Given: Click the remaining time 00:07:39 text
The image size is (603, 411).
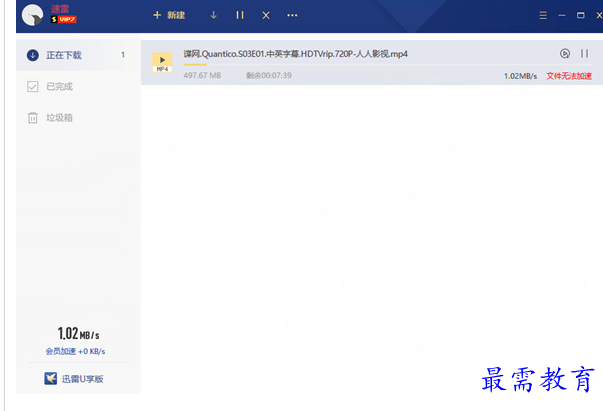Looking at the screenshot, I should click(269, 75).
